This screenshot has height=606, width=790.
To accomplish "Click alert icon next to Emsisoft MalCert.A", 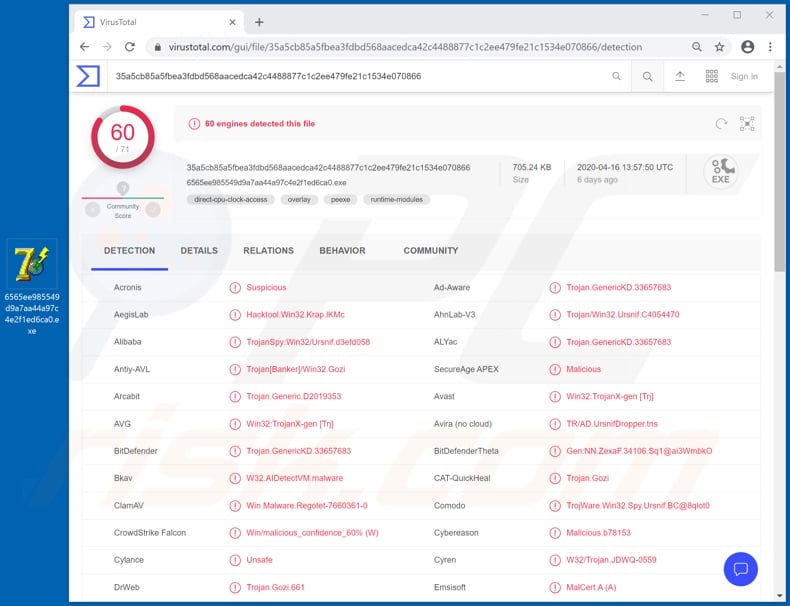I will click(555, 587).
